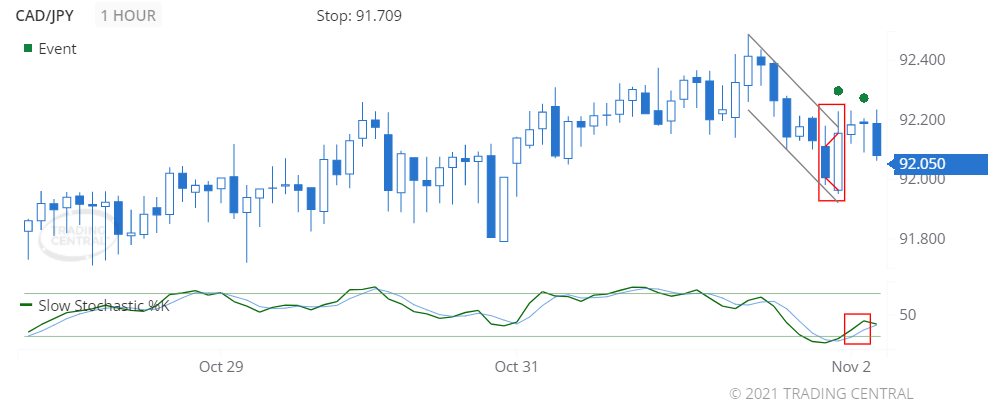
Task: Click the CAD/JPY symbol title
Action: 49,16
